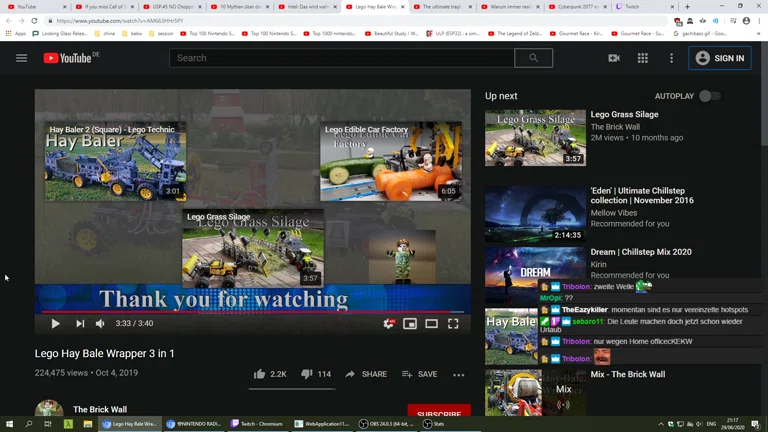Switch to the Cyberpunk 2077 tab
This screenshot has height=432, width=768.
pyautogui.click(x=578, y=7)
